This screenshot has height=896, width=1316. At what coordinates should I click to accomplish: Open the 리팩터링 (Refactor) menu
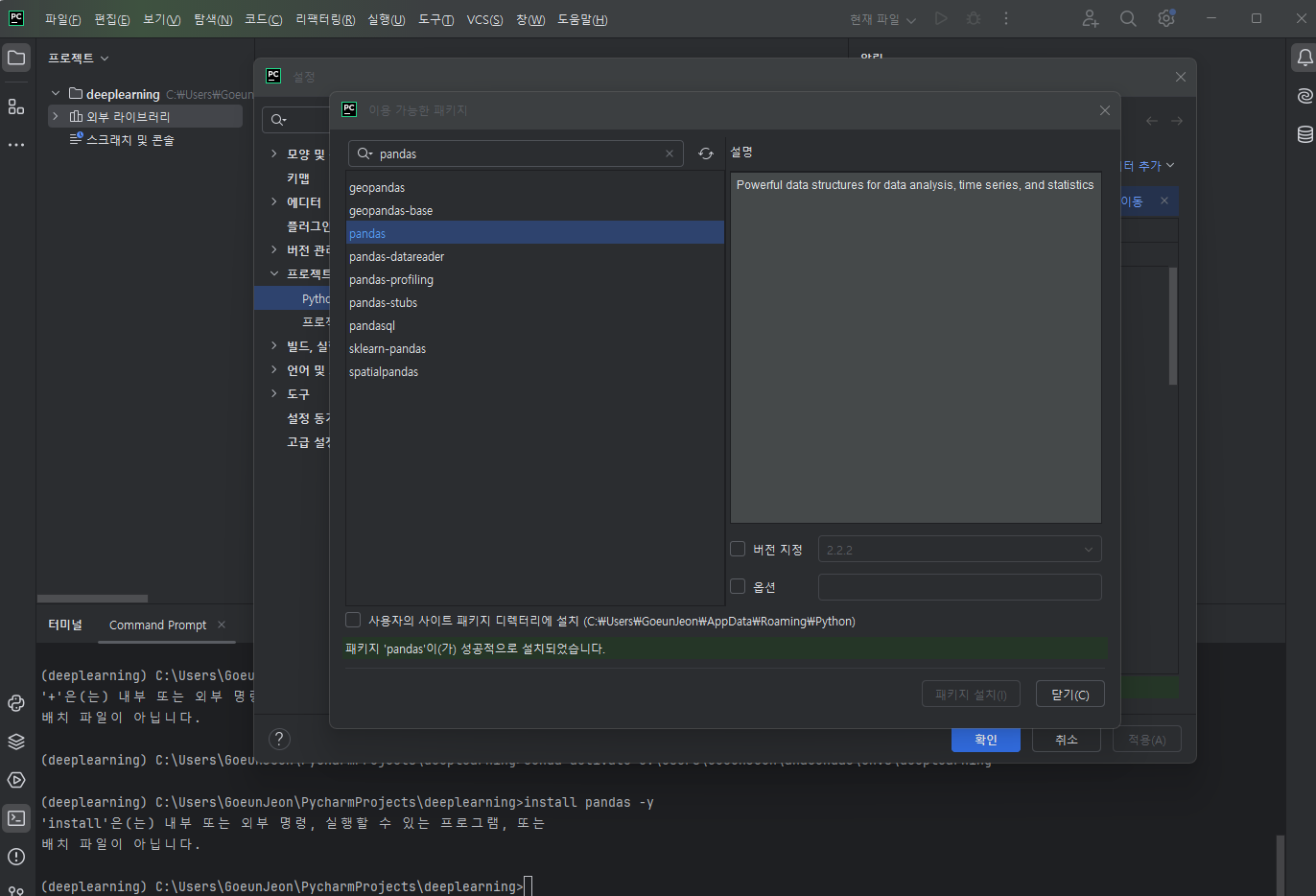pyautogui.click(x=325, y=19)
